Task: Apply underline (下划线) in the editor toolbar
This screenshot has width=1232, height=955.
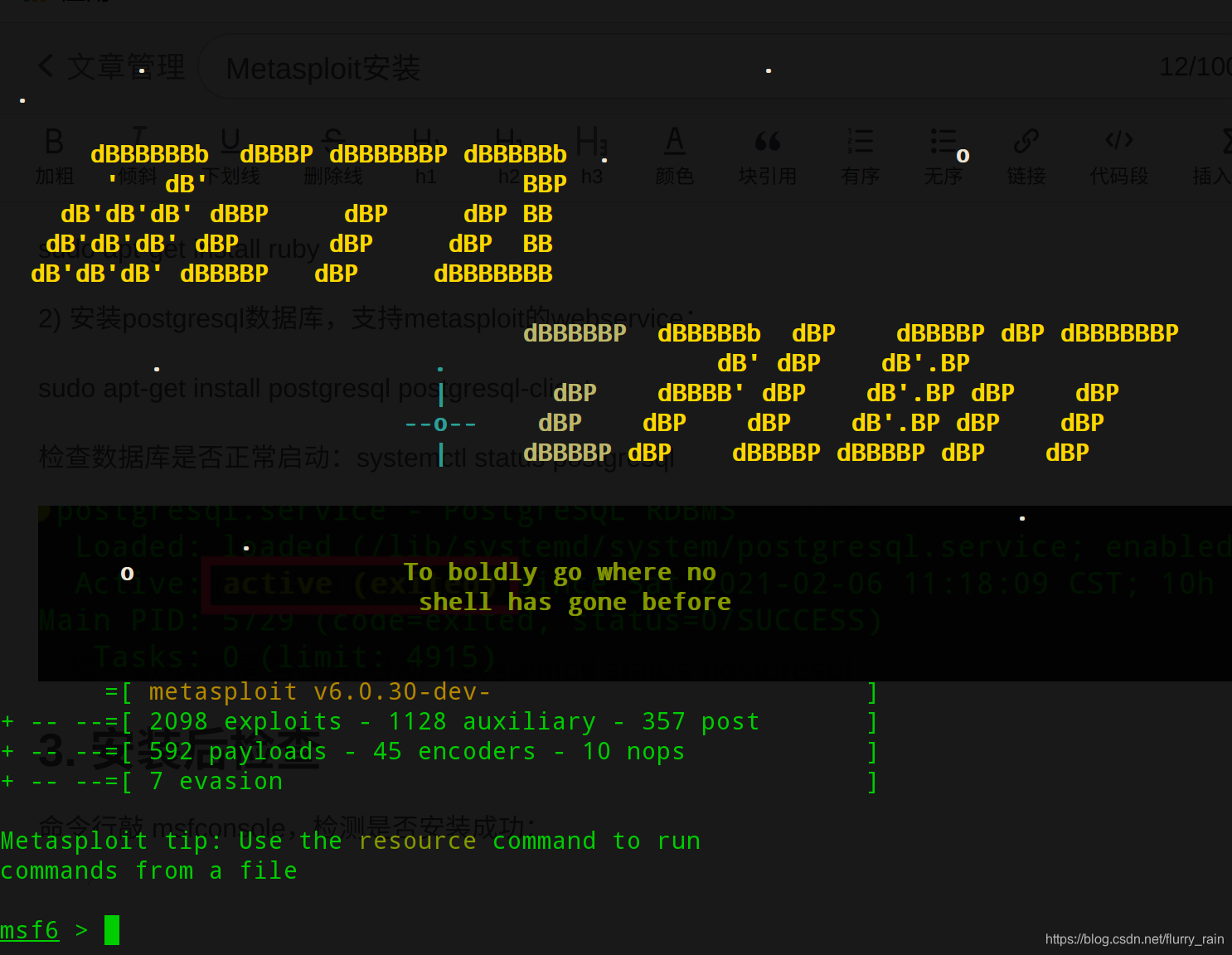Action: click(x=230, y=155)
